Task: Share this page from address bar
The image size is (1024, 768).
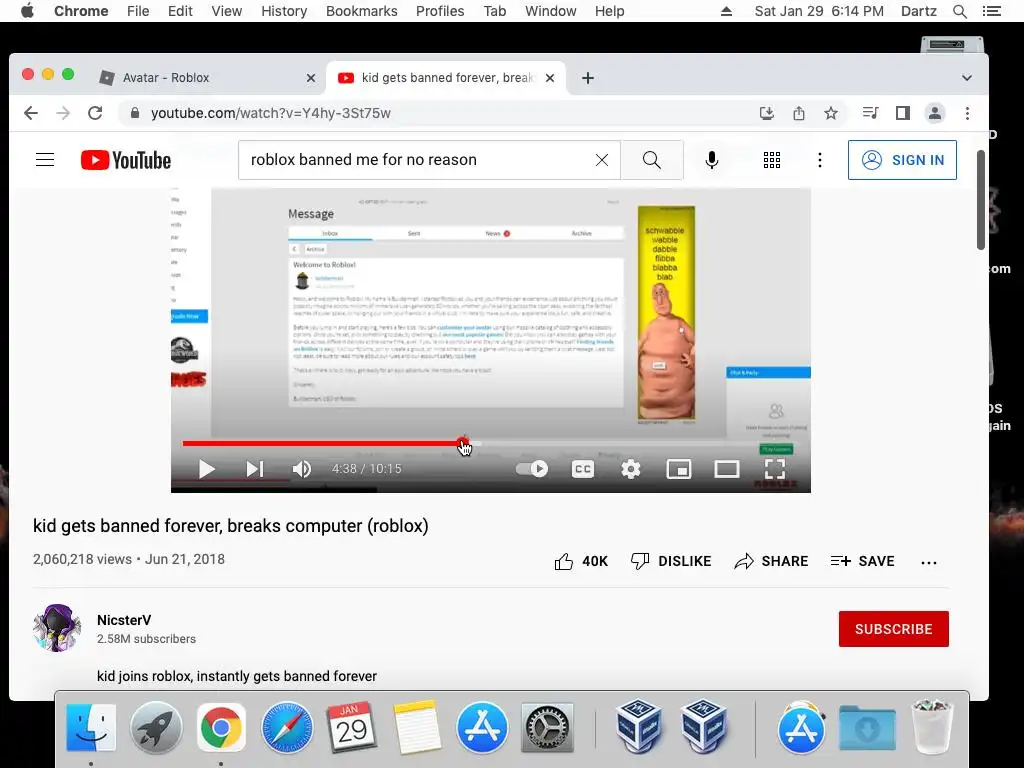Action: pos(799,113)
